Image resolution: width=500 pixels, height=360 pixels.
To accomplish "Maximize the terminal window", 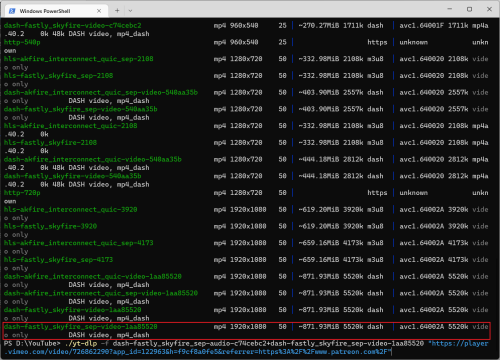I will [469, 9].
